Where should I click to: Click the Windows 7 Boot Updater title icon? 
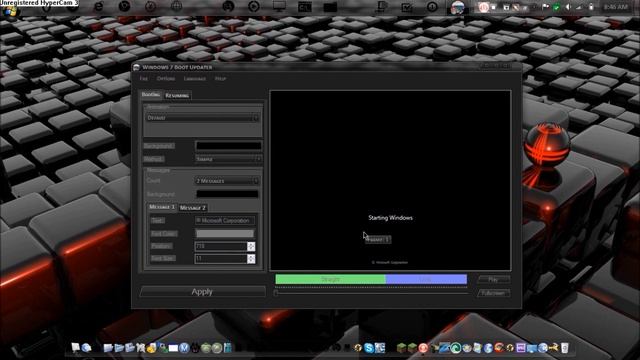pos(136,67)
